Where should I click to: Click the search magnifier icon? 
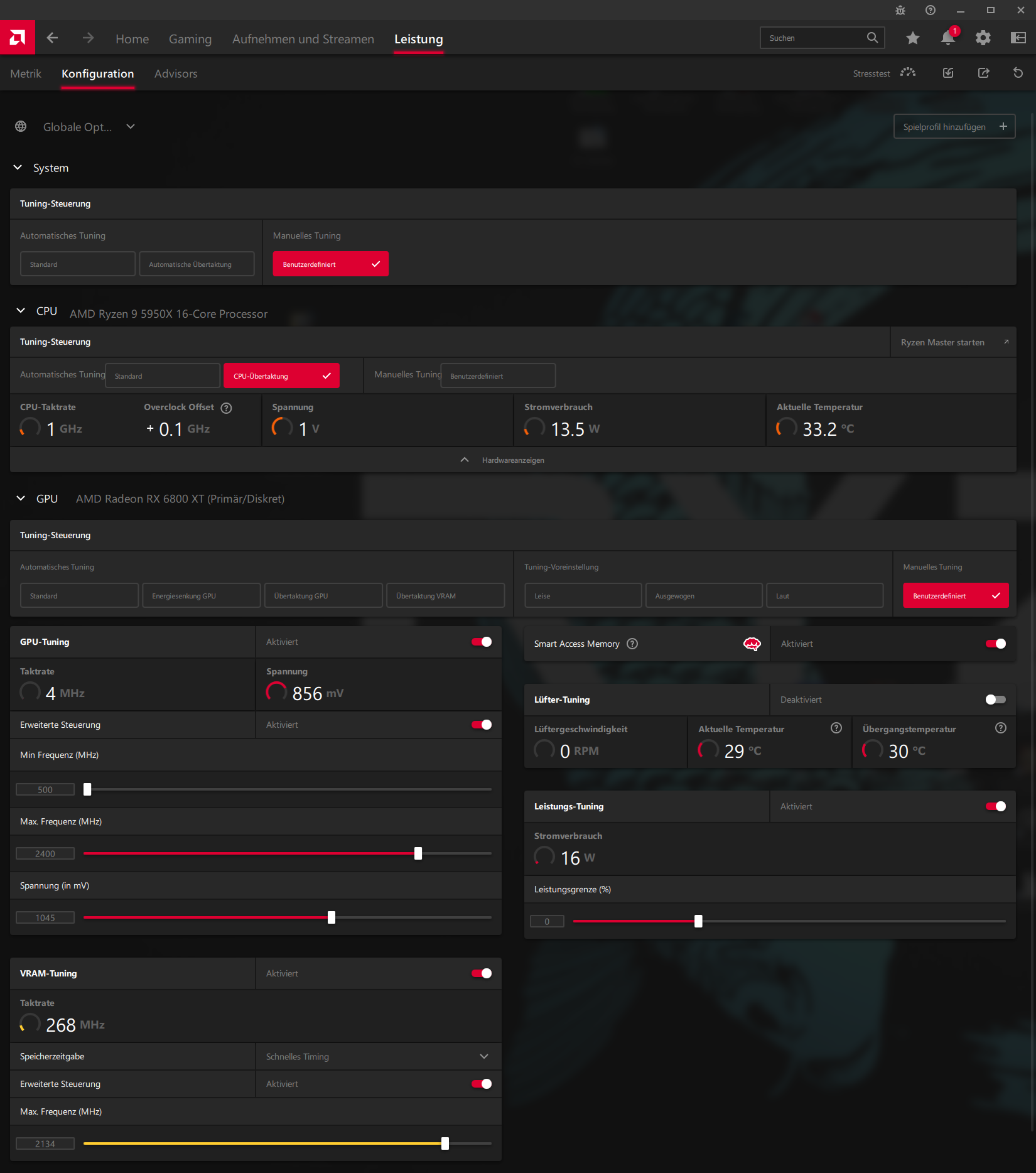coord(872,38)
